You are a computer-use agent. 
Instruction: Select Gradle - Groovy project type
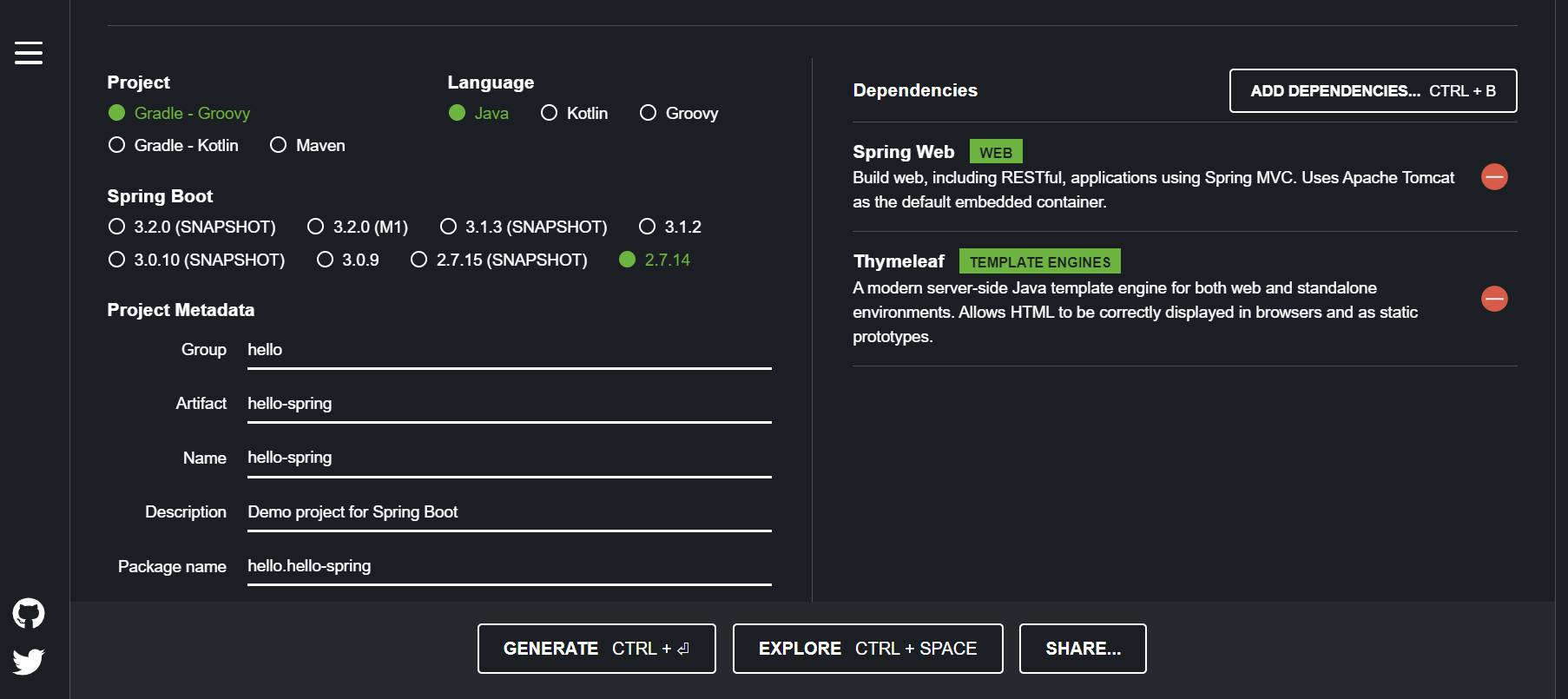click(179, 113)
